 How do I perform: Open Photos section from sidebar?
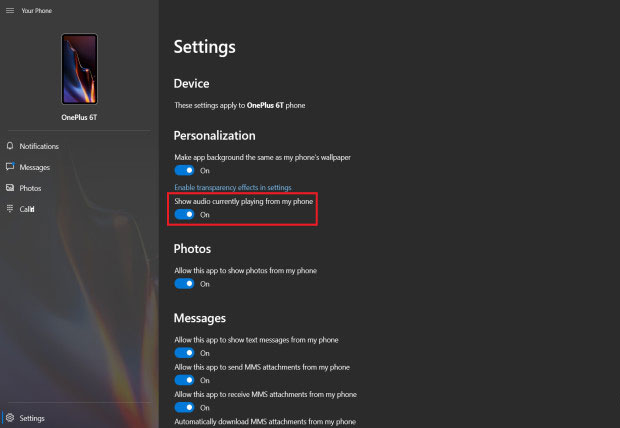coord(30,188)
